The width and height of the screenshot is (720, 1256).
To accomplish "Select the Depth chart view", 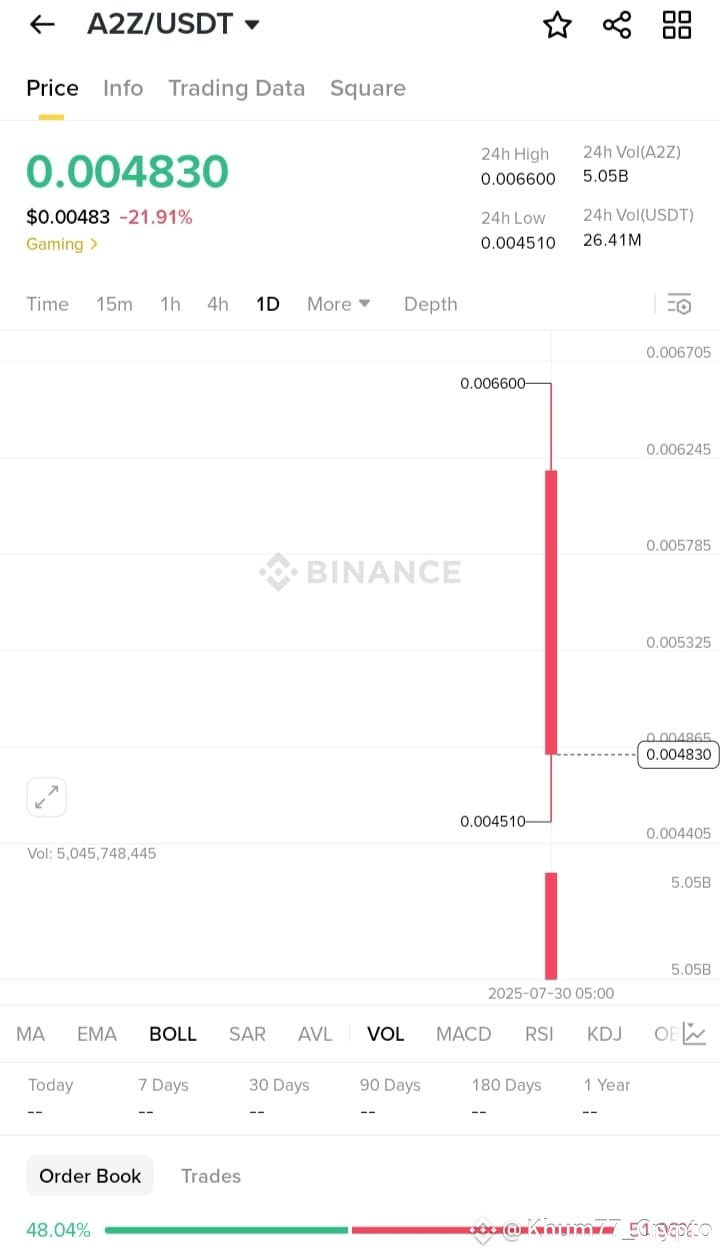I will [x=430, y=304].
